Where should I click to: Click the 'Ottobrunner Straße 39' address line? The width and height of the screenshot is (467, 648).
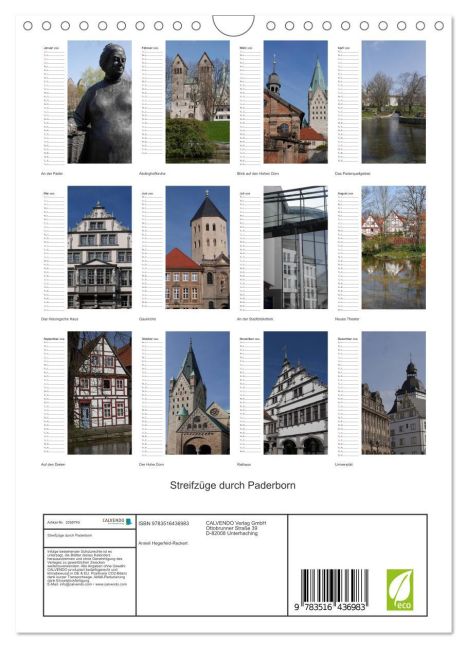231,528
